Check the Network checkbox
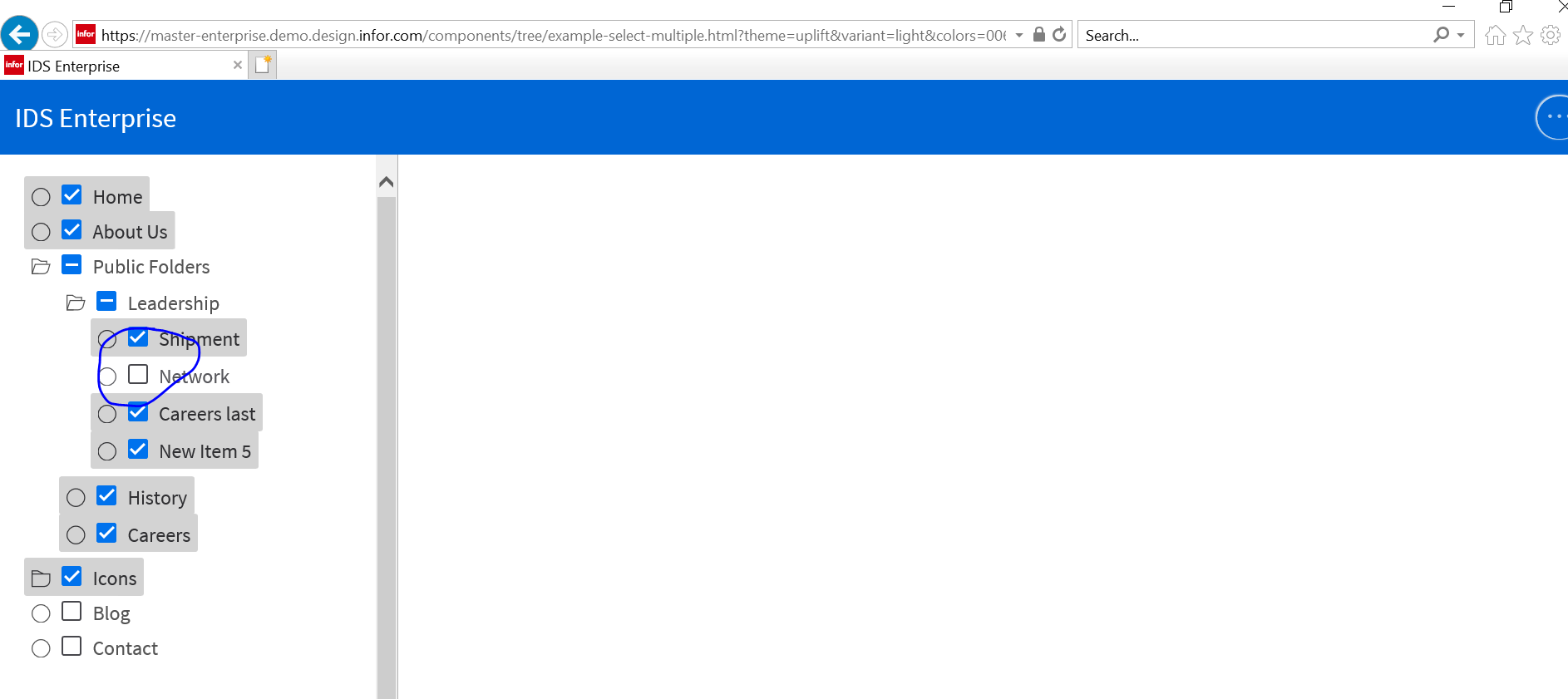The image size is (1568, 699). 138,374
